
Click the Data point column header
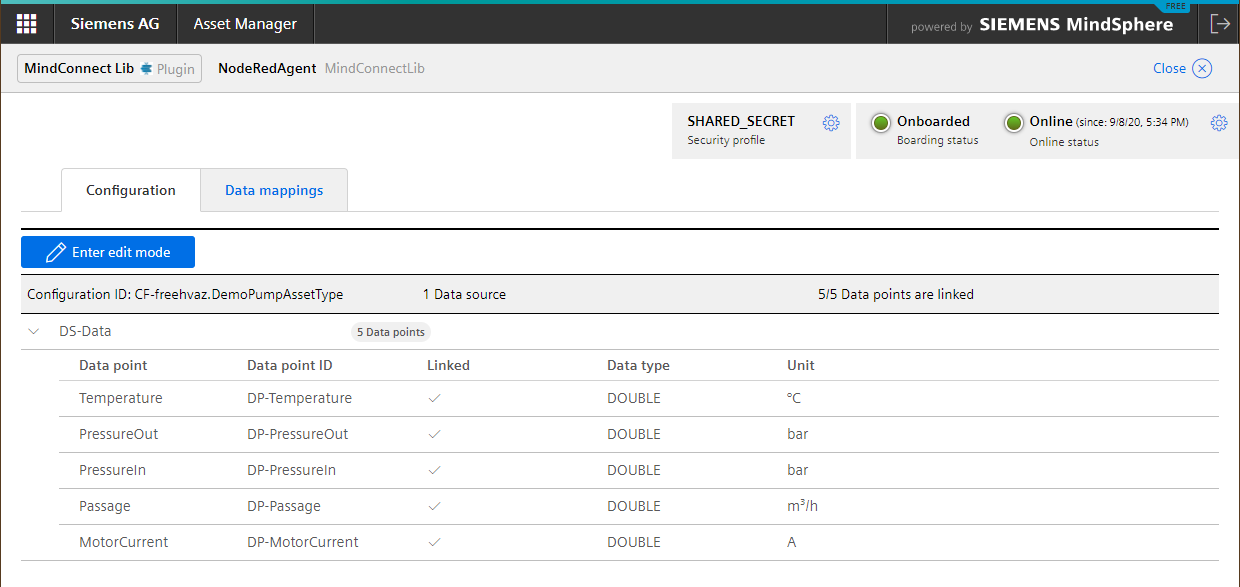click(x=113, y=366)
